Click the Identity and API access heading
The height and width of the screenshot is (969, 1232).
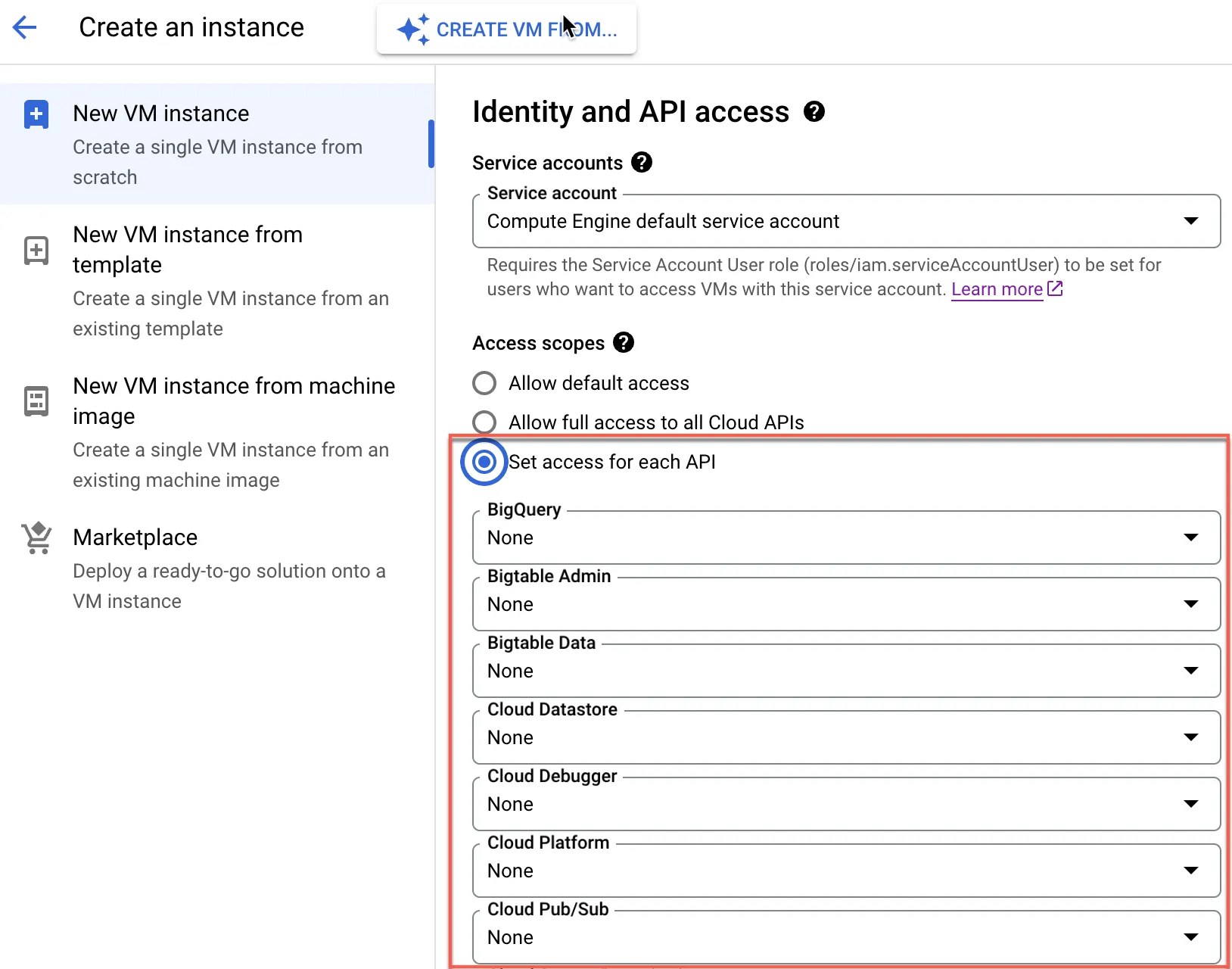(x=630, y=111)
